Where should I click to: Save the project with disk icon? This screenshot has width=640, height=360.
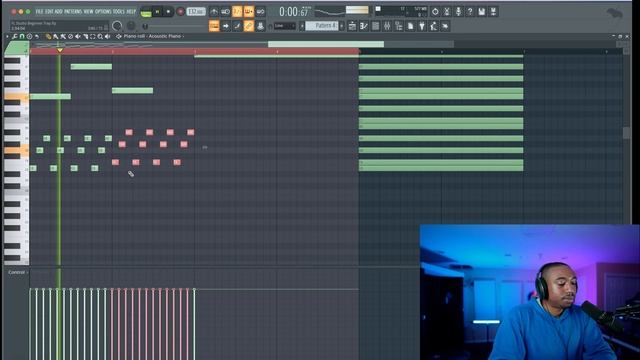(482, 11)
